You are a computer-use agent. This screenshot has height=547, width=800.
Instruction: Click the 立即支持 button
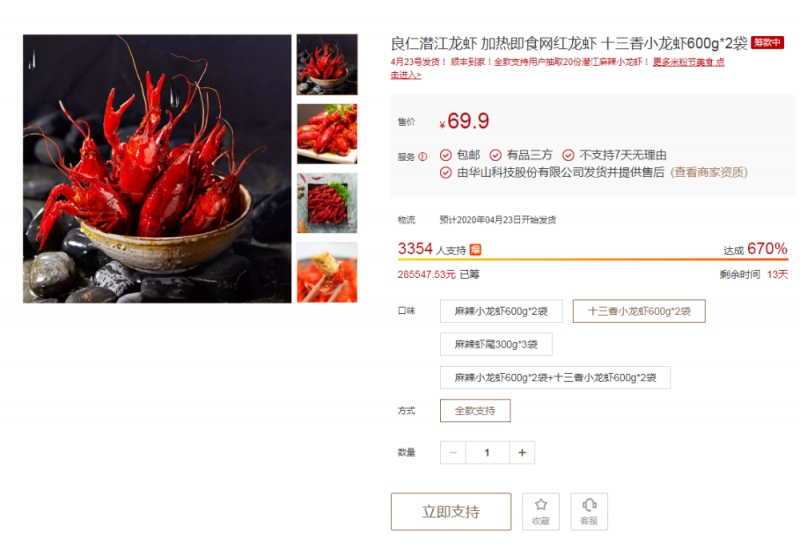pos(451,511)
